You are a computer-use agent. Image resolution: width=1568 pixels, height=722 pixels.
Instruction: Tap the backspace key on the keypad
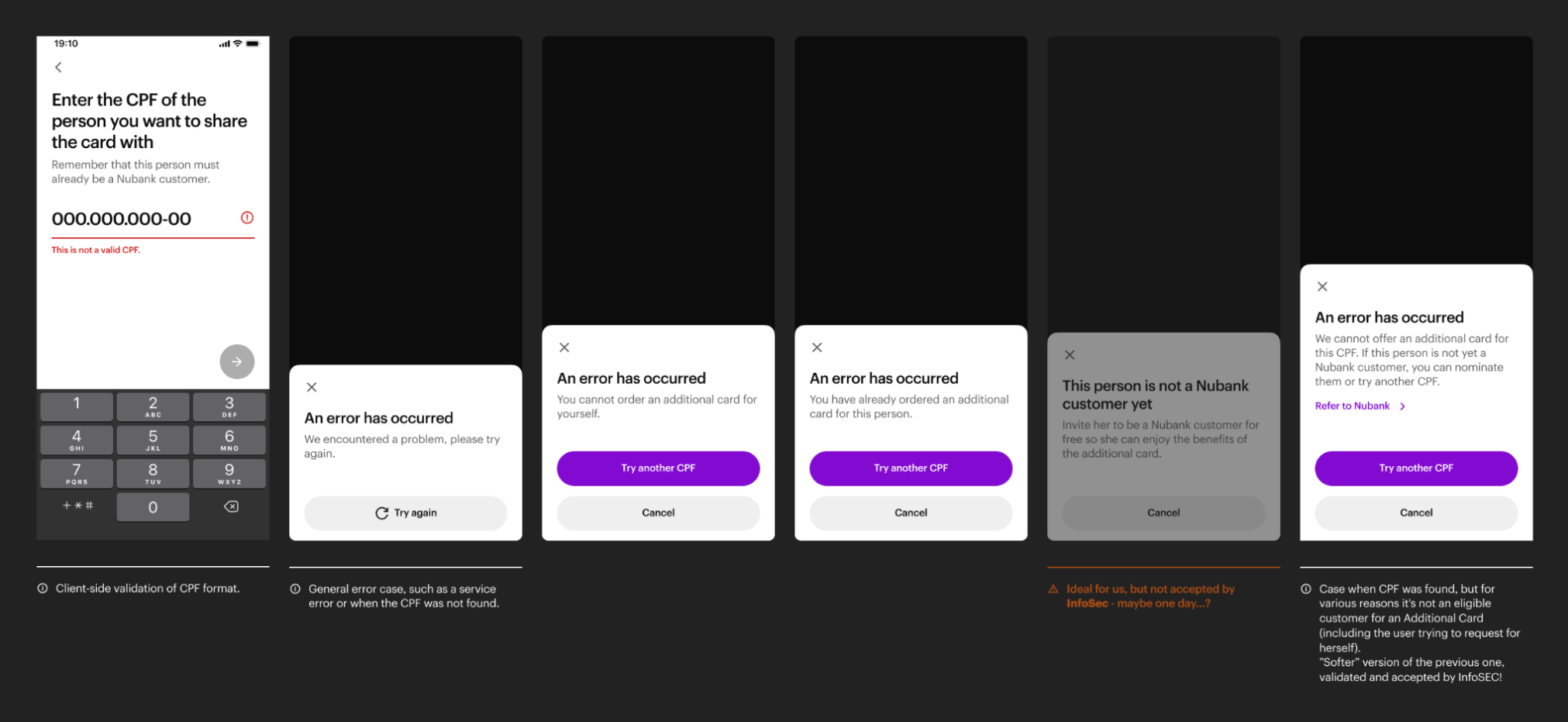coord(230,506)
